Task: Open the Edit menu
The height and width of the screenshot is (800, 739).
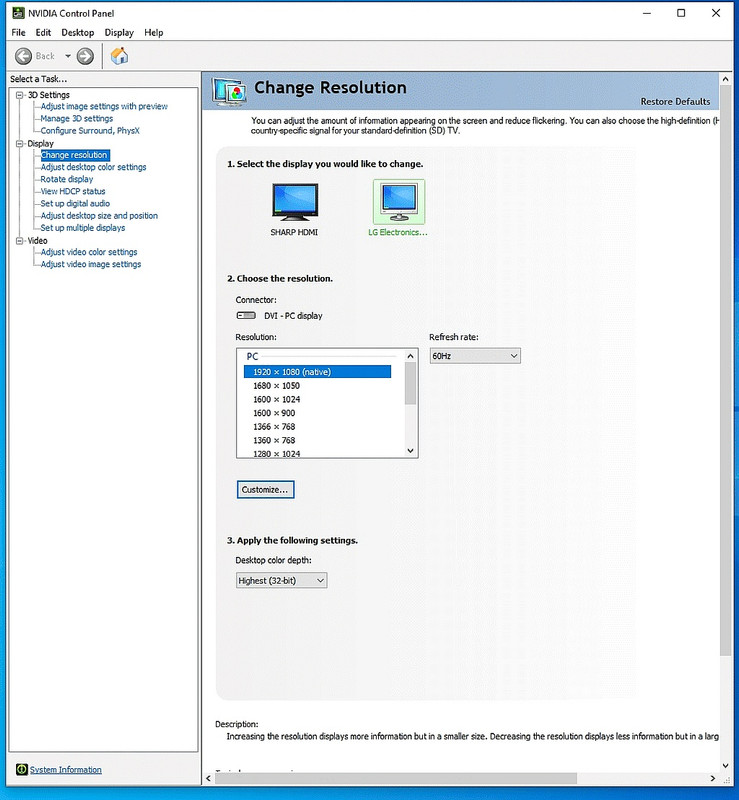Action: (x=43, y=33)
